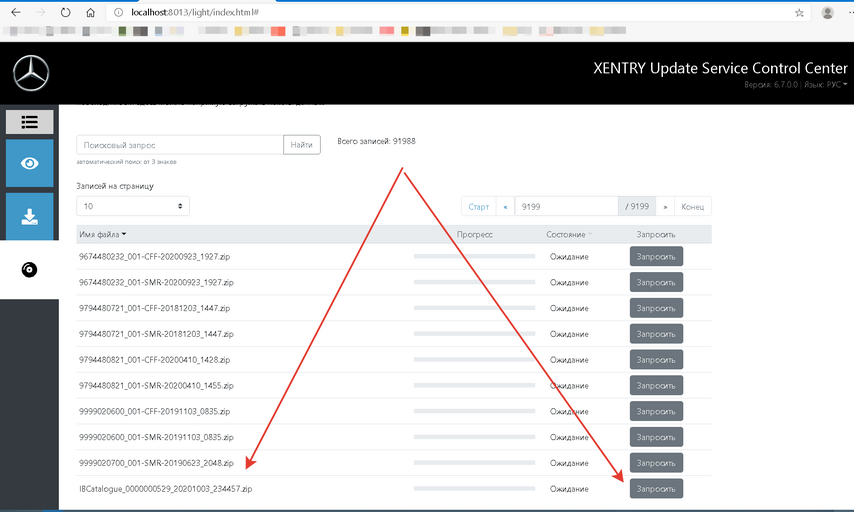Open browser profile avatar icon
The width and height of the screenshot is (854, 512).
pyautogui.click(x=827, y=13)
